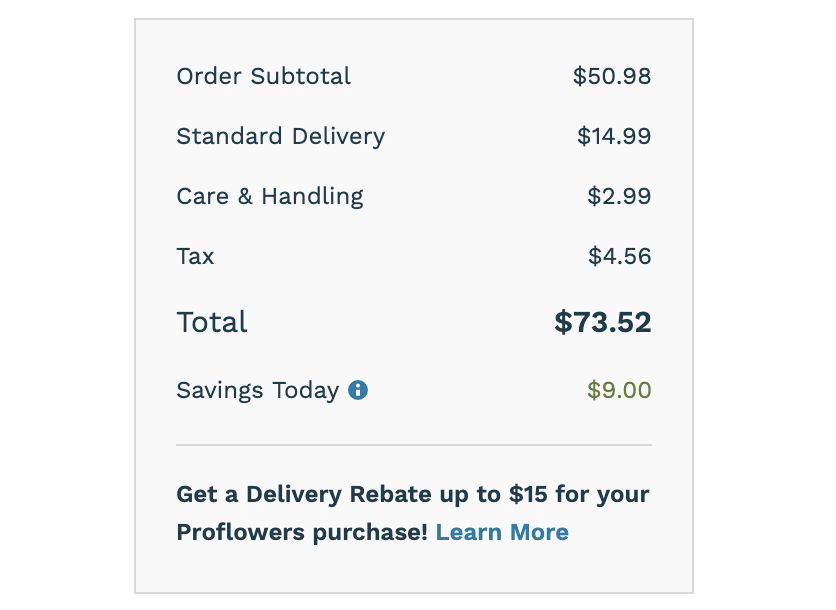The height and width of the screenshot is (610, 836).
Task: Click the Proflowers purchase text
Action: (302, 532)
